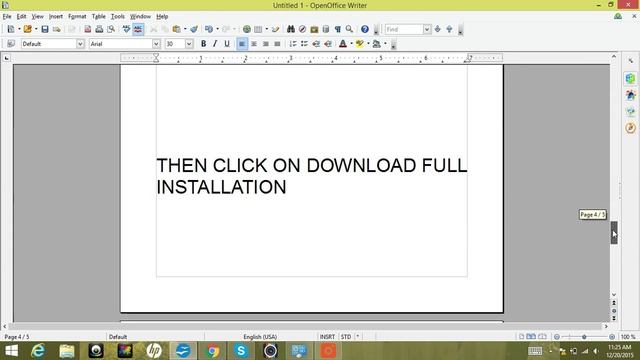The height and width of the screenshot is (360, 640).
Task: Click Find Previous up arrow icon
Action: 449,29
